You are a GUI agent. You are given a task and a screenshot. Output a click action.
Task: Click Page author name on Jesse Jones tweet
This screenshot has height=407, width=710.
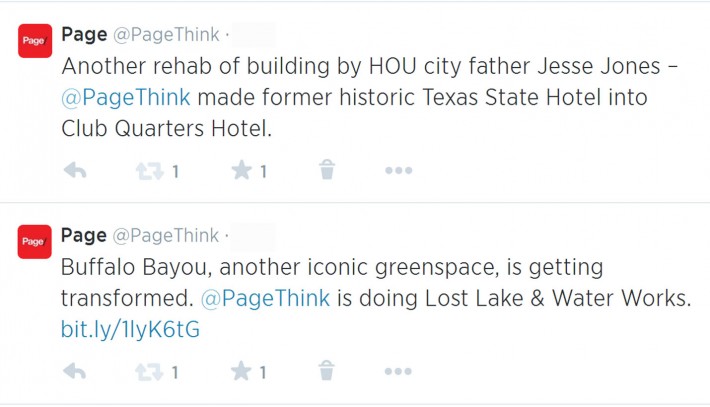point(84,35)
